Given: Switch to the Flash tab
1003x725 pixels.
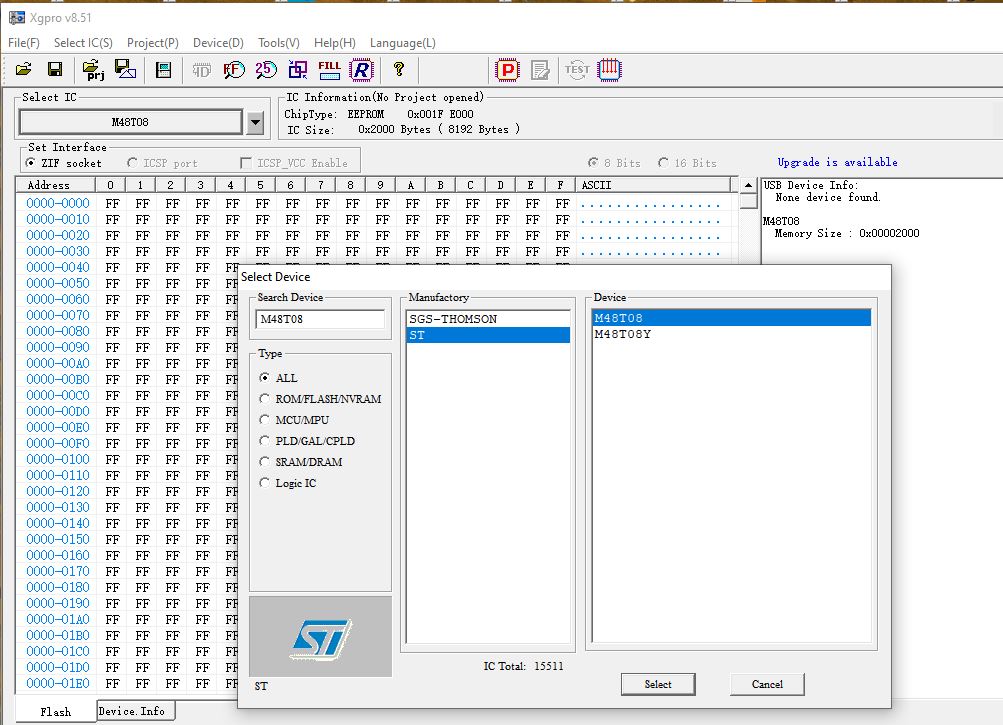Looking at the screenshot, I should [56, 712].
